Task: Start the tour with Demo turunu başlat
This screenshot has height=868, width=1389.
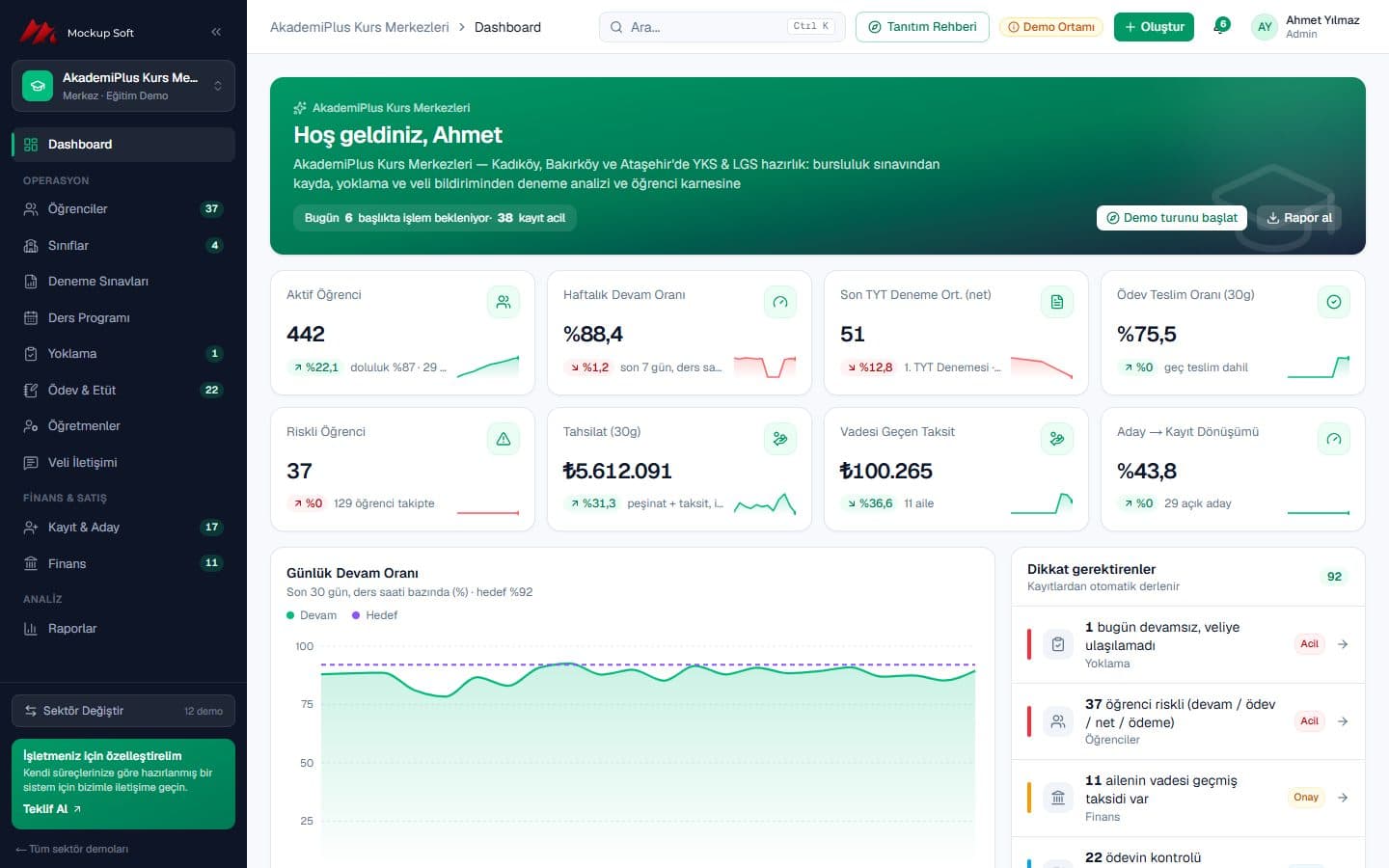Action: tap(1172, 218)
